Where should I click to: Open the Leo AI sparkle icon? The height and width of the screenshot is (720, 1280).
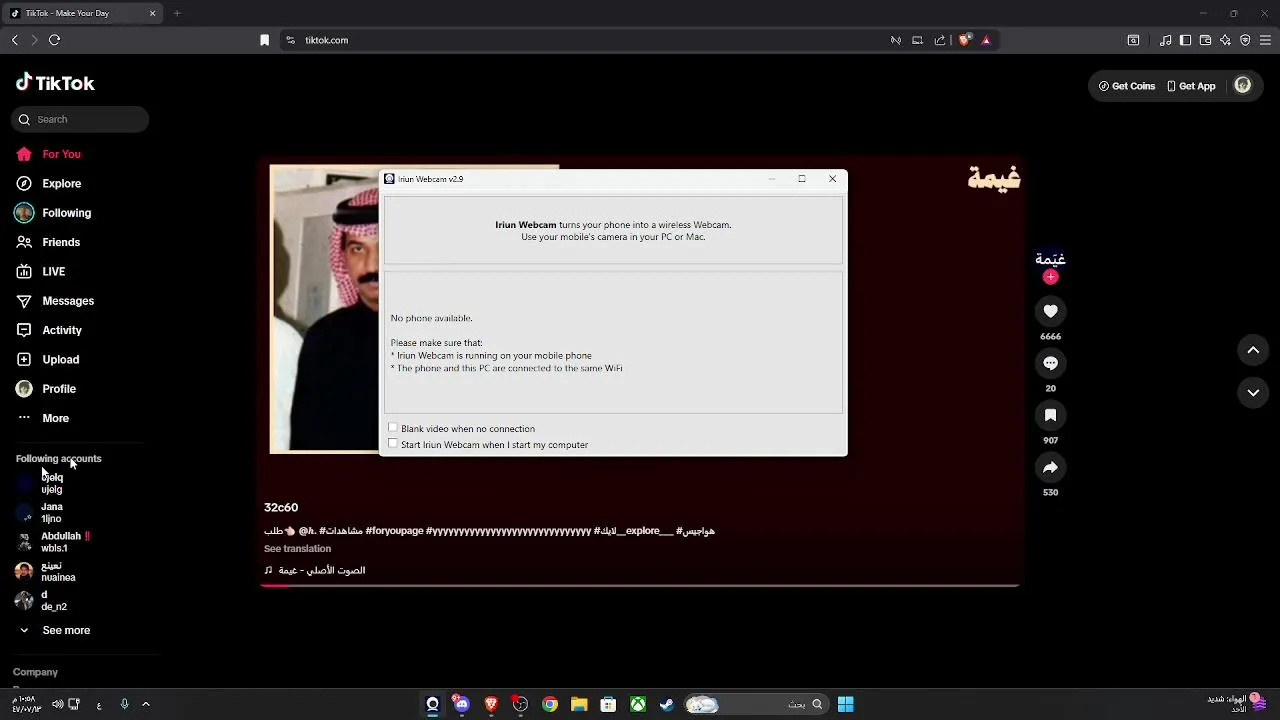click(1225, 40)
